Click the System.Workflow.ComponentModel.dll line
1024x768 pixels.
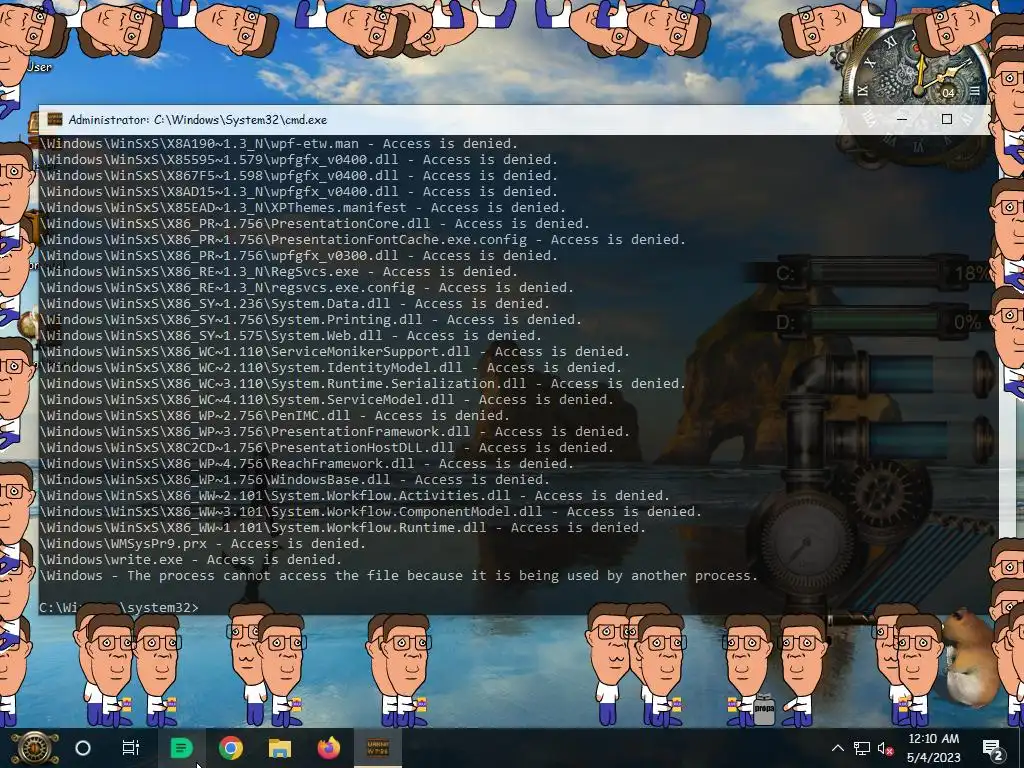click(x=371, y=511)
